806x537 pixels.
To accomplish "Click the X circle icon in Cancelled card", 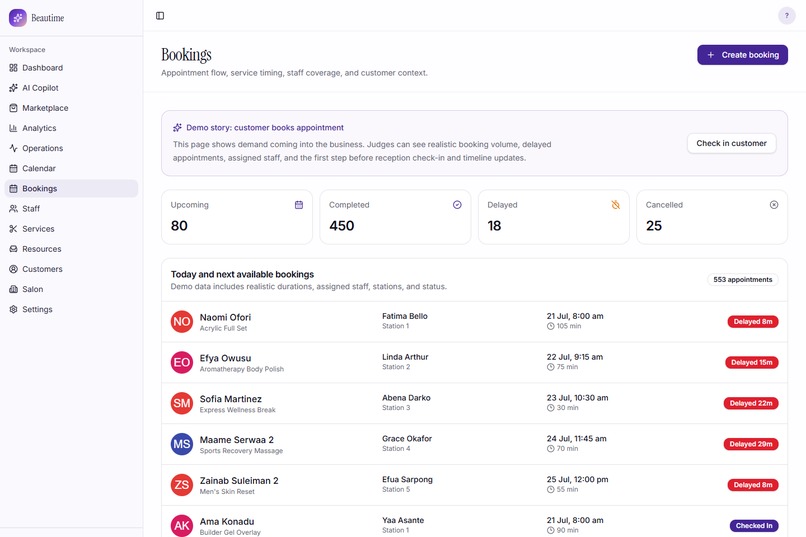I will [774, 205].
